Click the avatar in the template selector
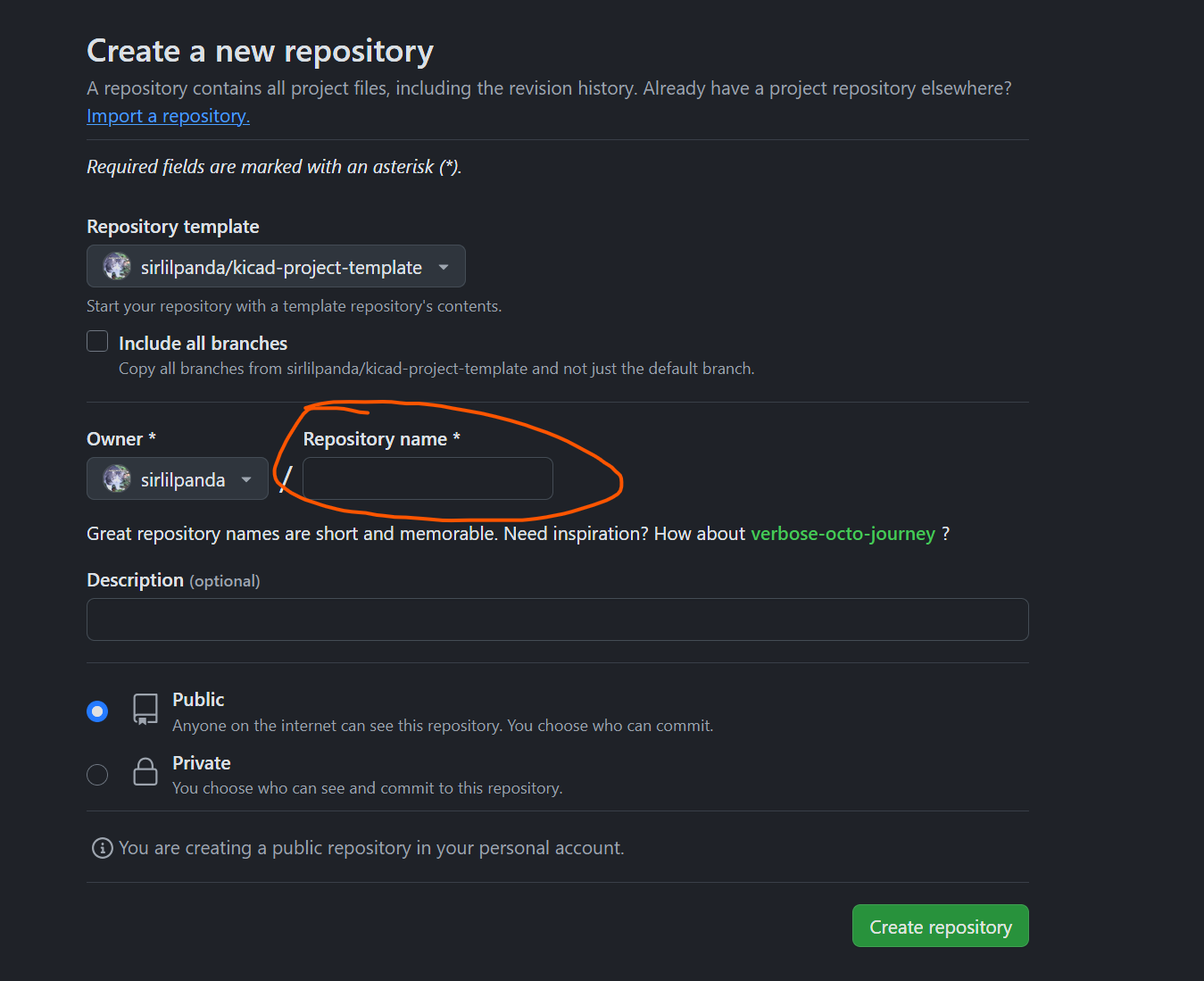This screenshot has width=1204, height=981. tap(117, 266)
